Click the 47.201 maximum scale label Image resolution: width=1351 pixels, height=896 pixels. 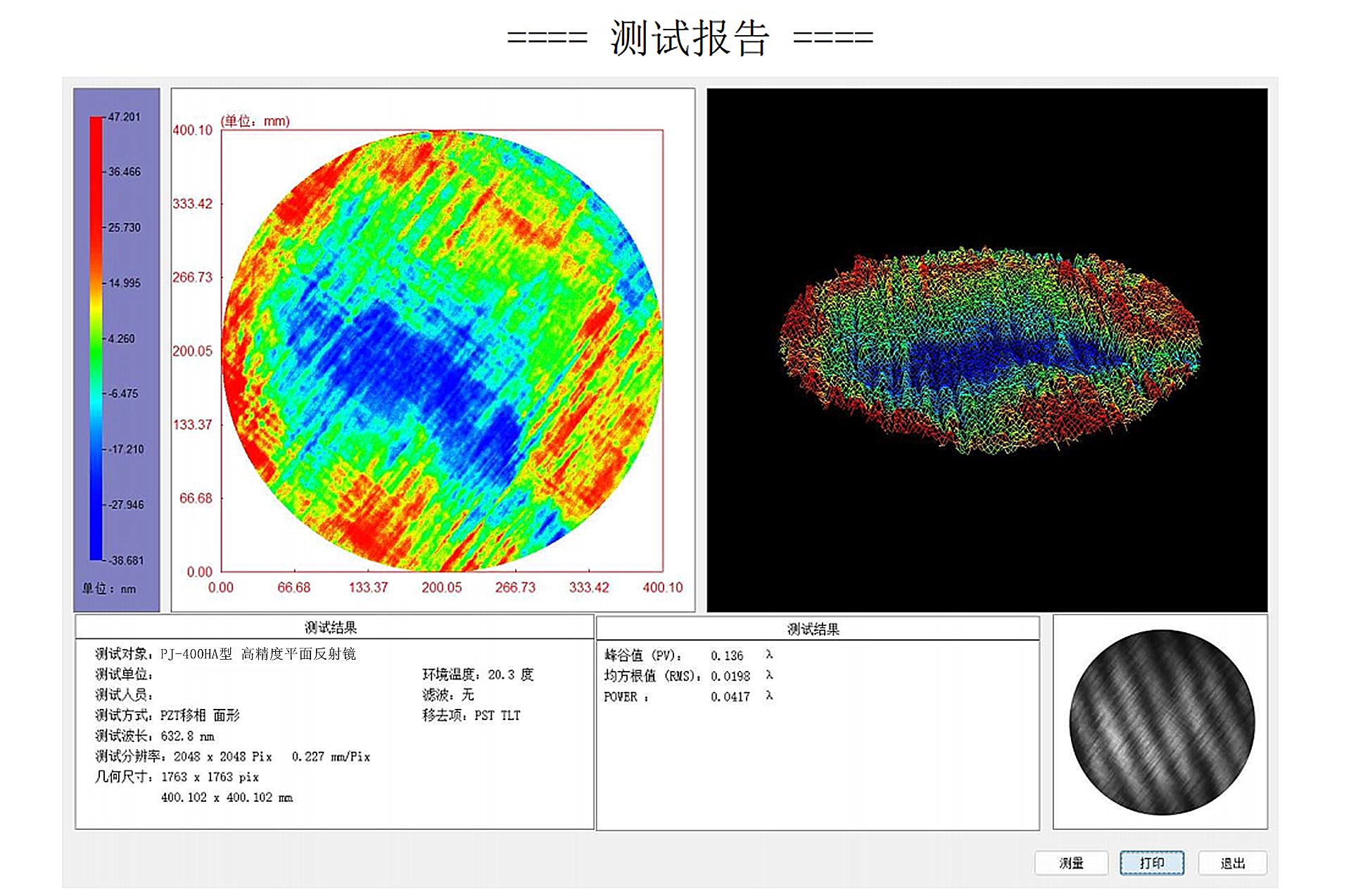click(124, 117)
